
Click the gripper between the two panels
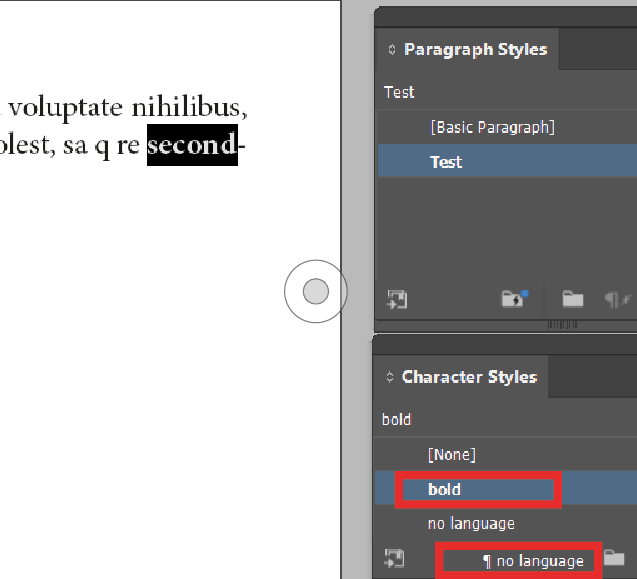click(x=562, y=325)
